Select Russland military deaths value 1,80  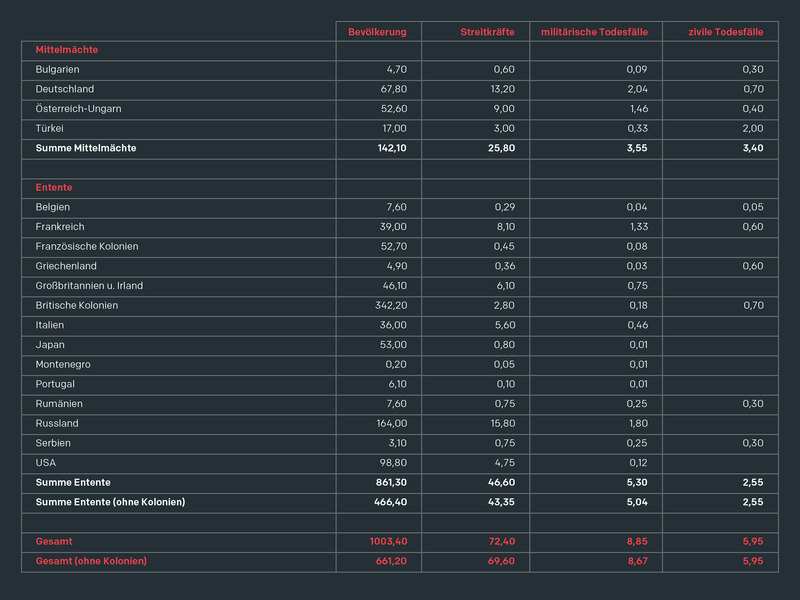tap(639, 423)
